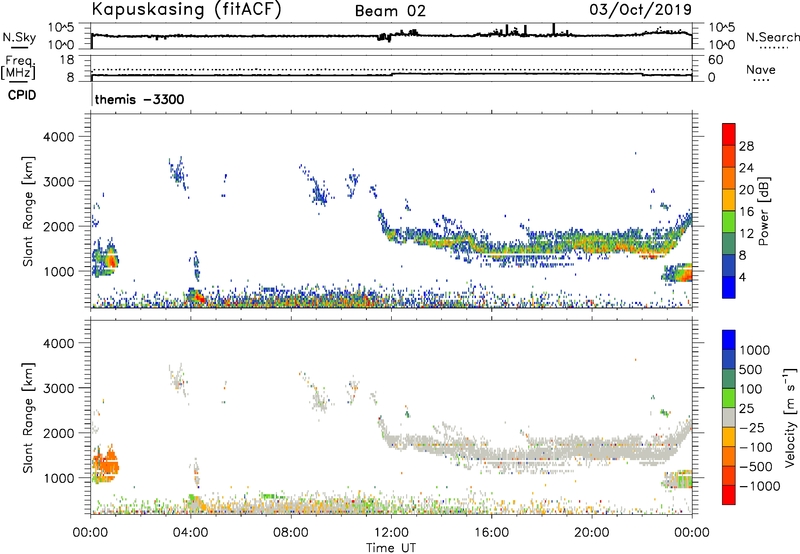800x554 pixels.
Task: Click the 'N.Search' legend label
Action: click(x=772, y=37)
